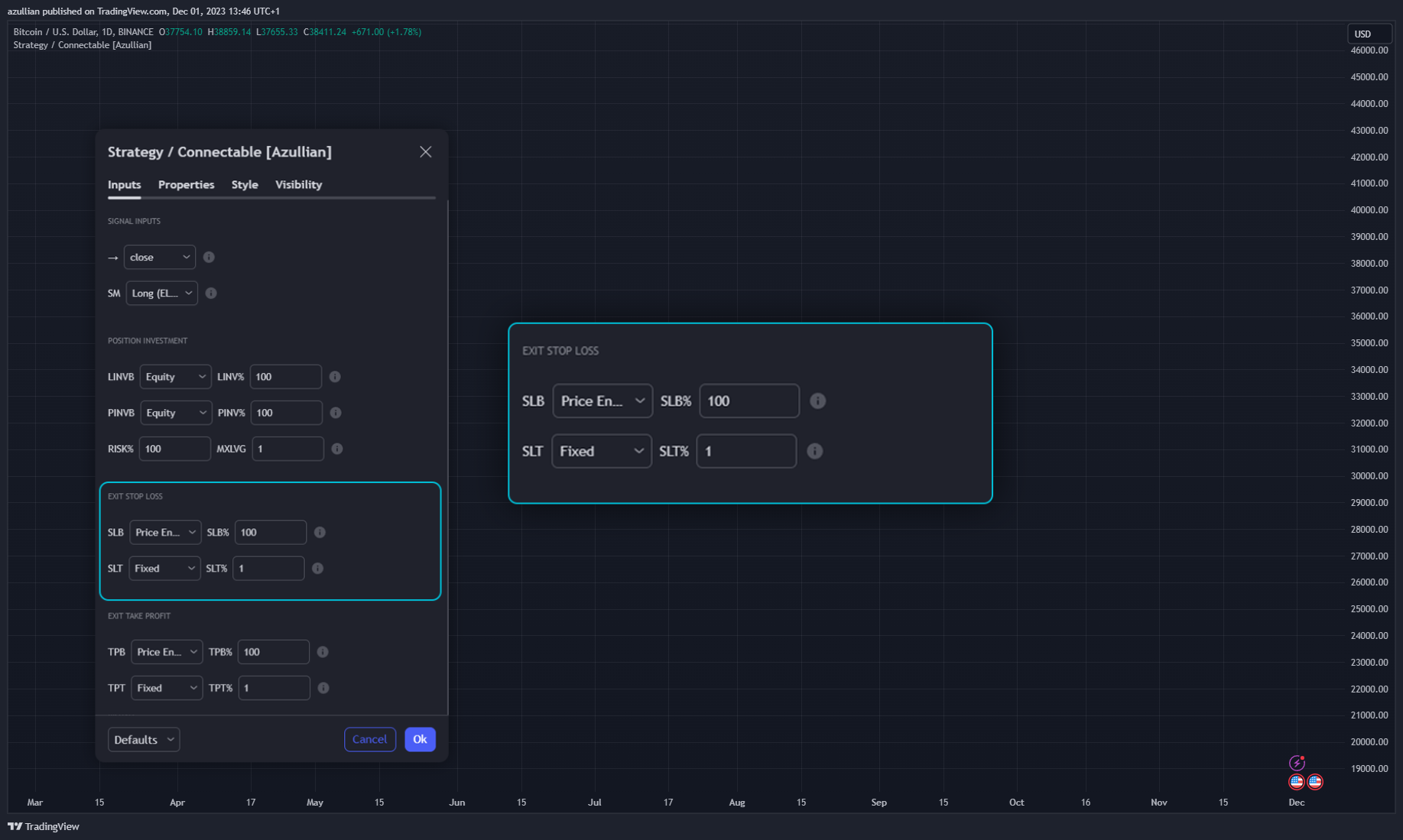Expand the LINVB Equity dropdown
Viewport: 1403px width, 840px height.
coord(176,377)
